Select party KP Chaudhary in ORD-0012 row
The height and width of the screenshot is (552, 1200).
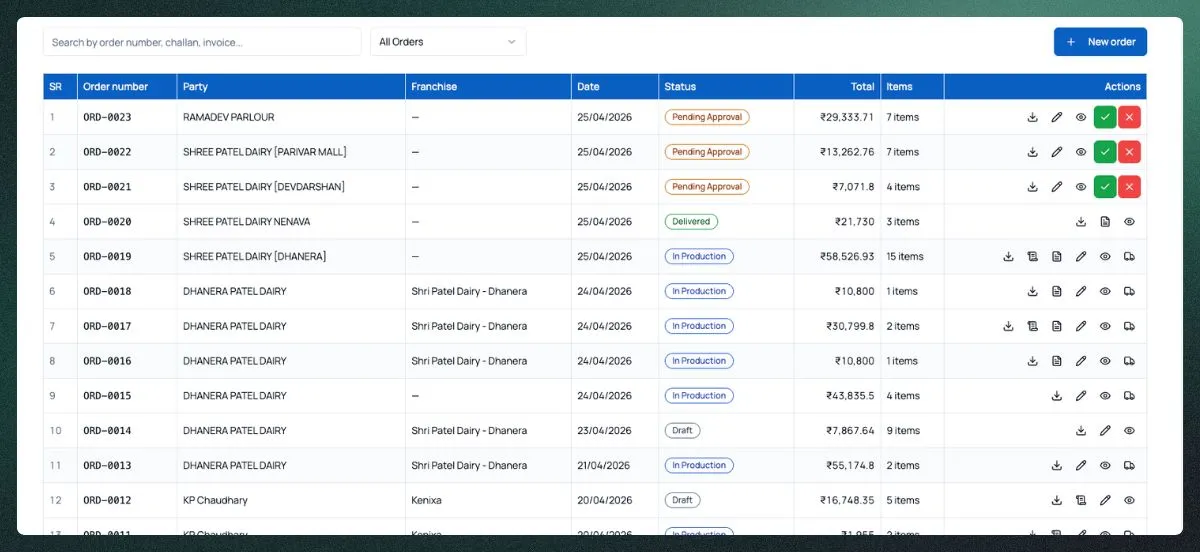click(x=215, y=500)
